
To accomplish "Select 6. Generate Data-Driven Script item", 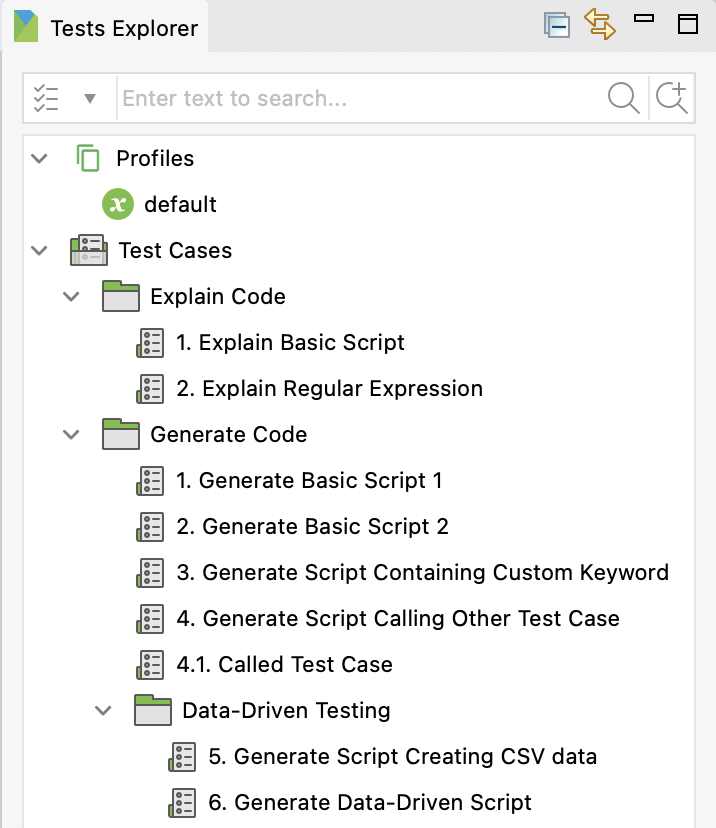I will click(370, 802).
